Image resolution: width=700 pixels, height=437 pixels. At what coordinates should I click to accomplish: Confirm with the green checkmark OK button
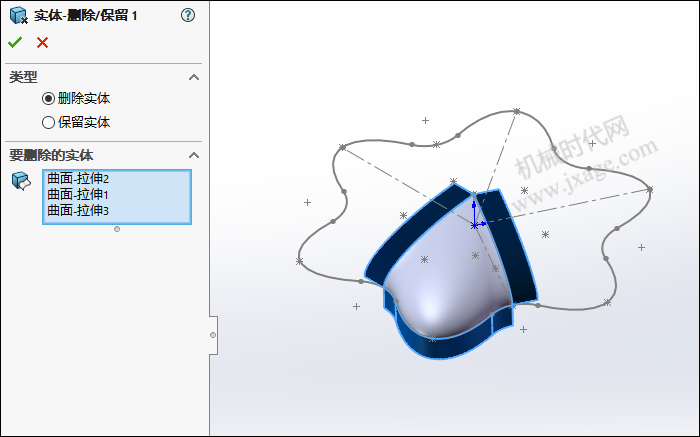pos(15,42)
